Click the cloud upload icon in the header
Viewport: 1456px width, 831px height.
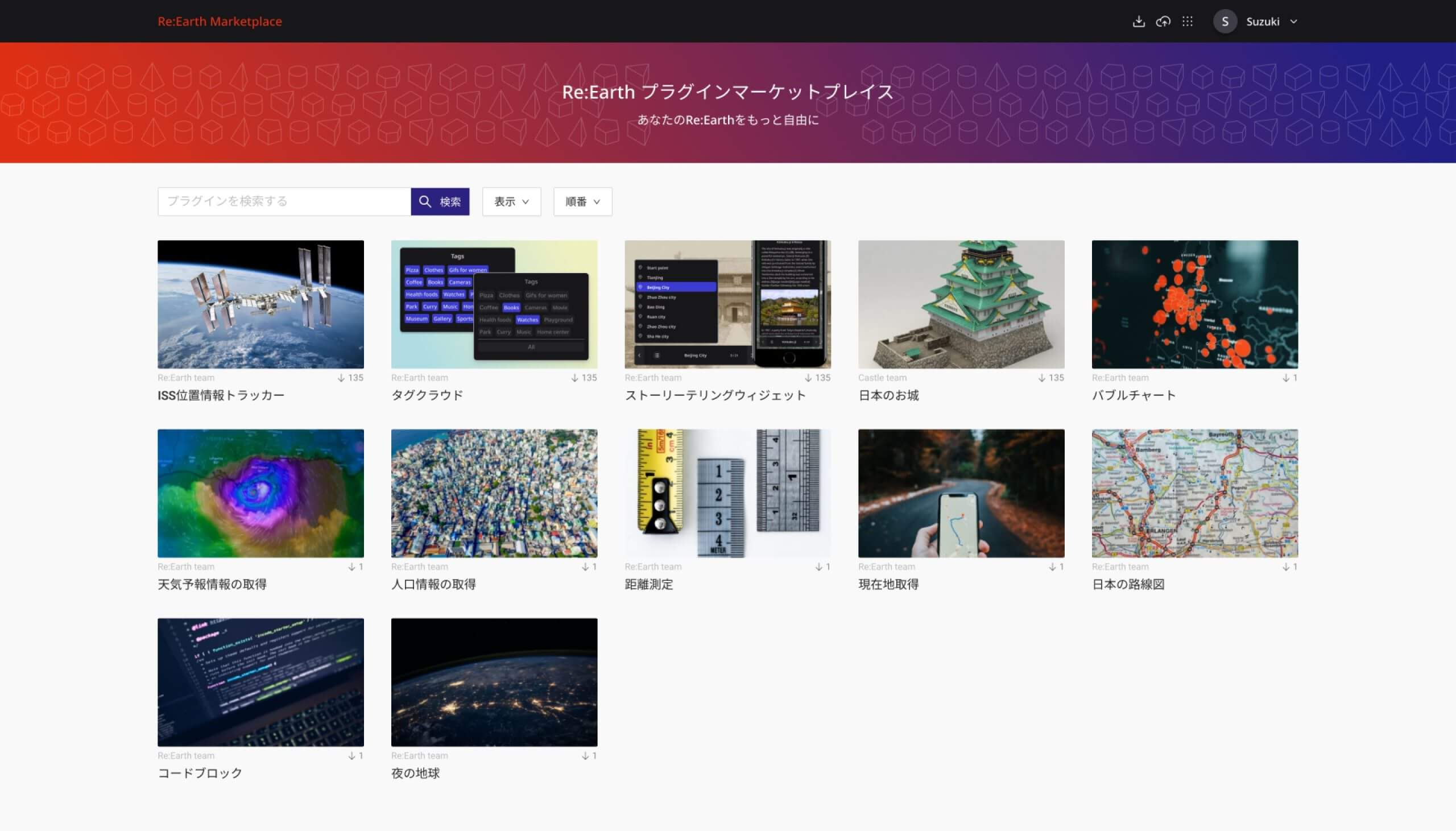pos(1163,22)
